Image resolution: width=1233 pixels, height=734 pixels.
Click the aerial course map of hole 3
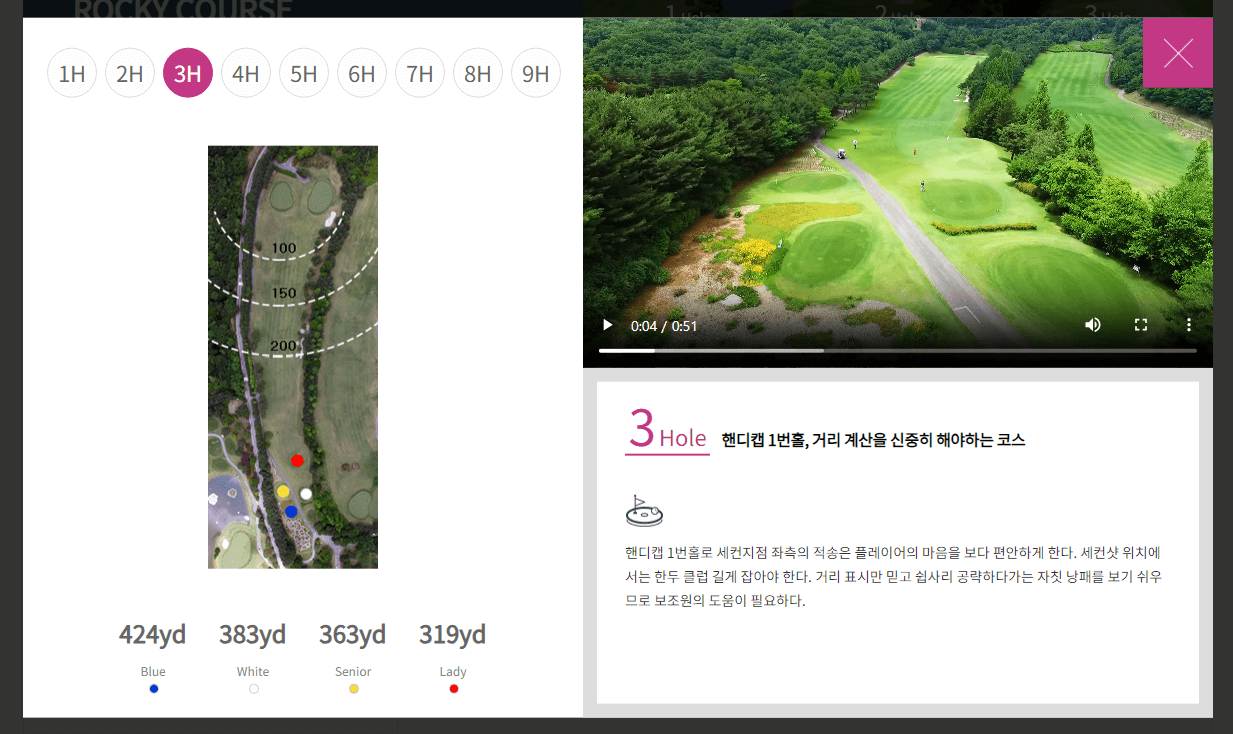point(292,355)
